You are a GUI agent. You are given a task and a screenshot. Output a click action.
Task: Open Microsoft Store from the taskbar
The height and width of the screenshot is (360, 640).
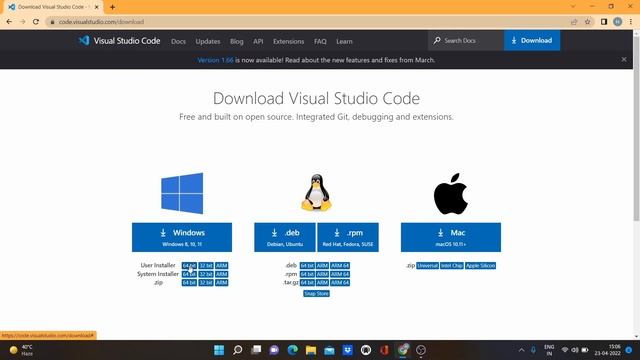329,350
